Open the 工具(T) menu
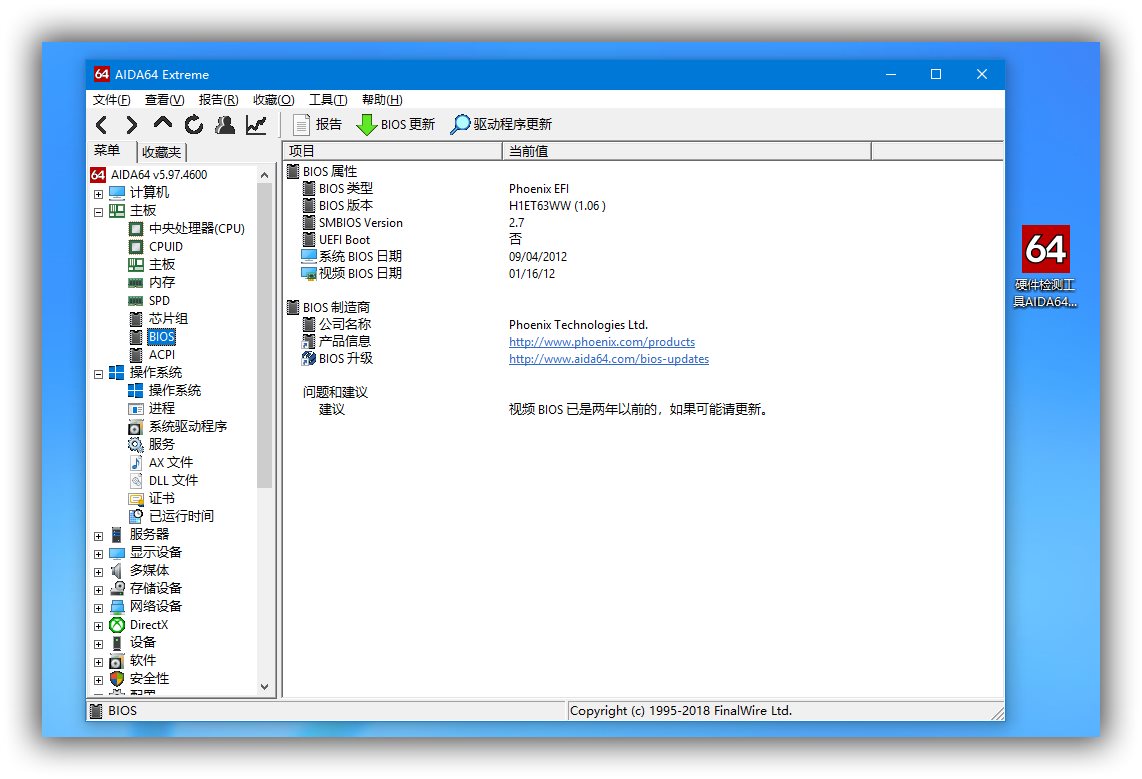 click(x=328, y=100)
